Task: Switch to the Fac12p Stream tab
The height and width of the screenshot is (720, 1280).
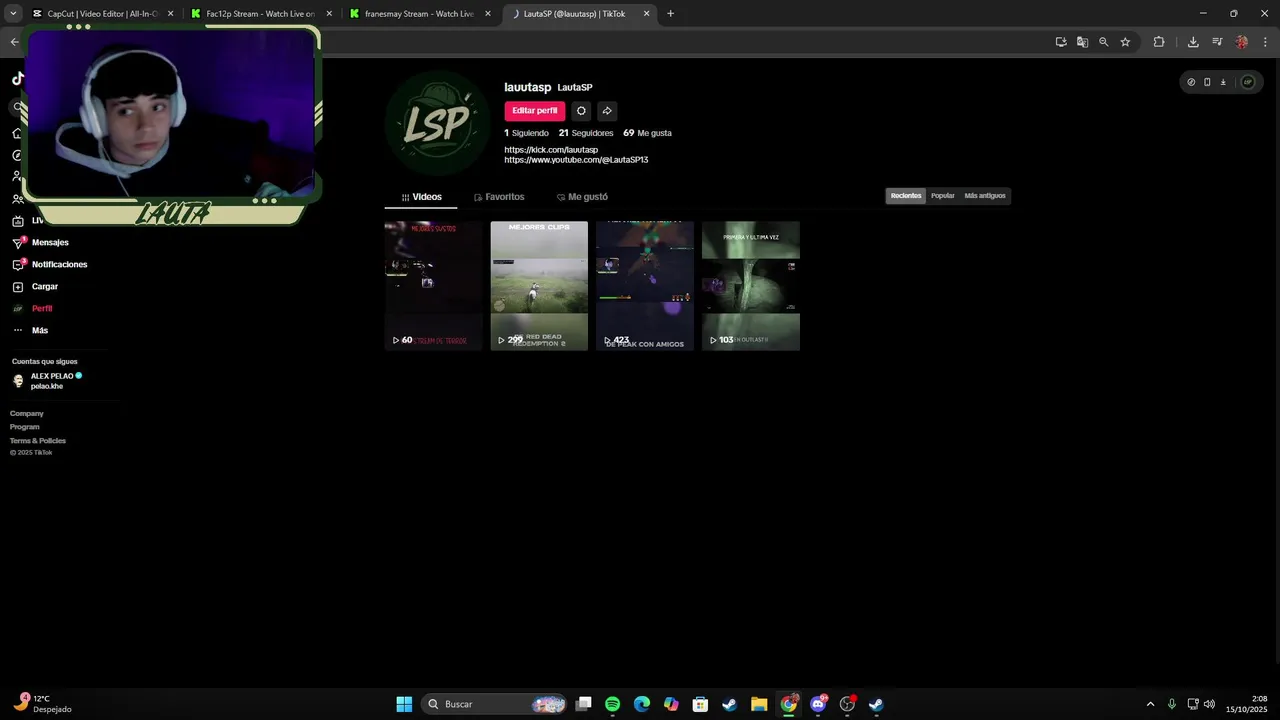Action: coord(262,14)
